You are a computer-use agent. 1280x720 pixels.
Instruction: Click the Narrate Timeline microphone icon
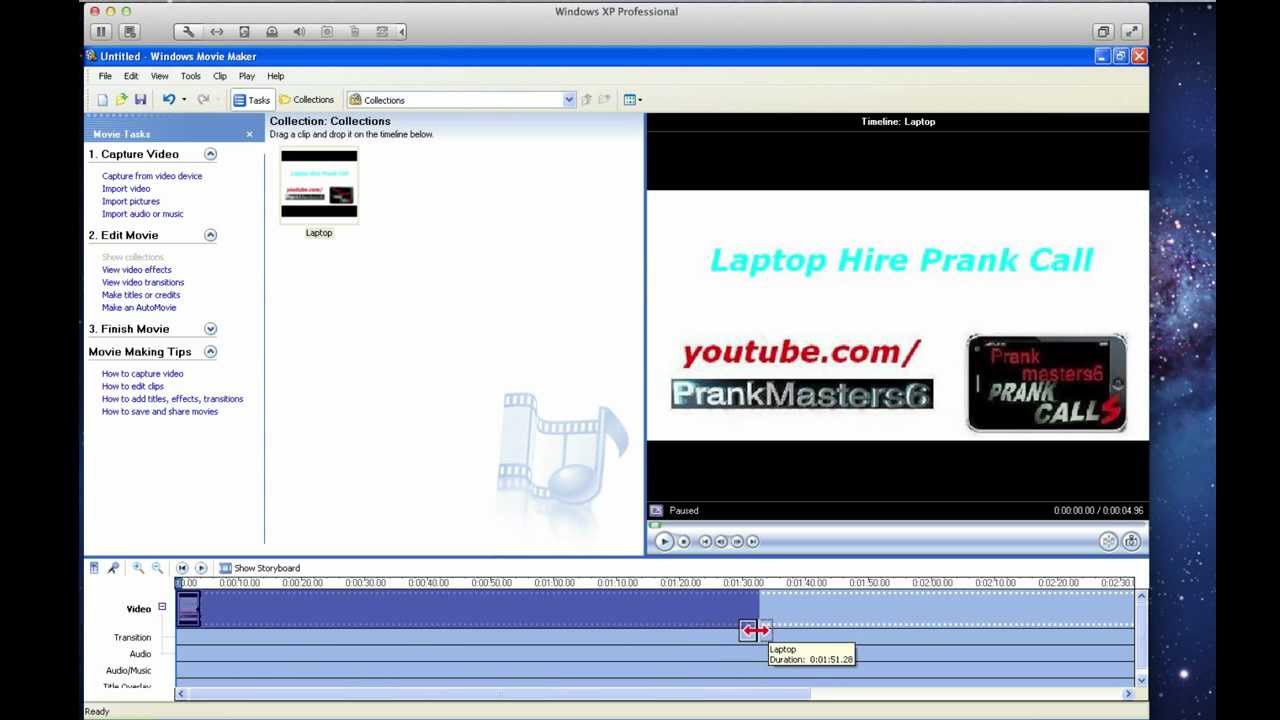[x=113, y=568]
